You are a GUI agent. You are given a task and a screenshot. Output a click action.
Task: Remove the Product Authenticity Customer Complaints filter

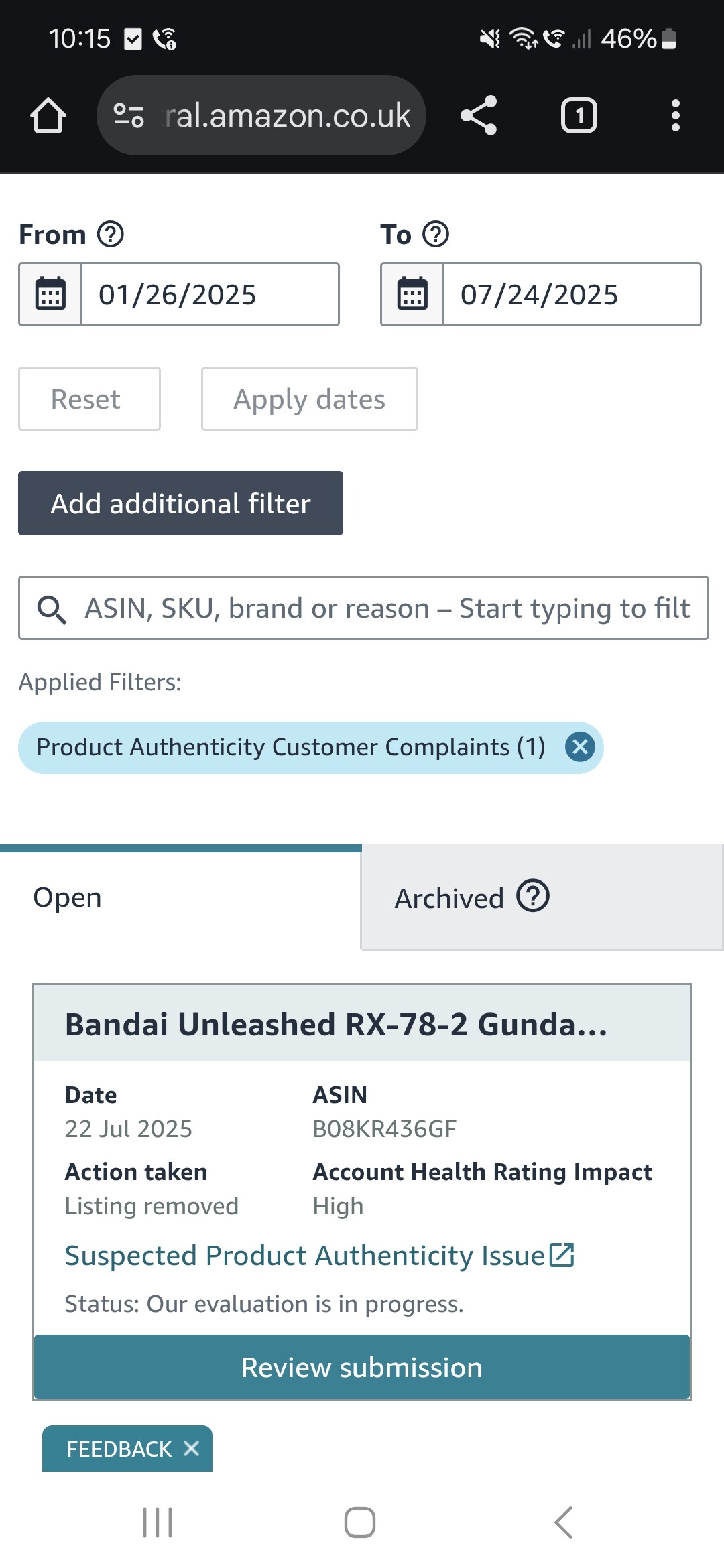(x=580, y=746)
